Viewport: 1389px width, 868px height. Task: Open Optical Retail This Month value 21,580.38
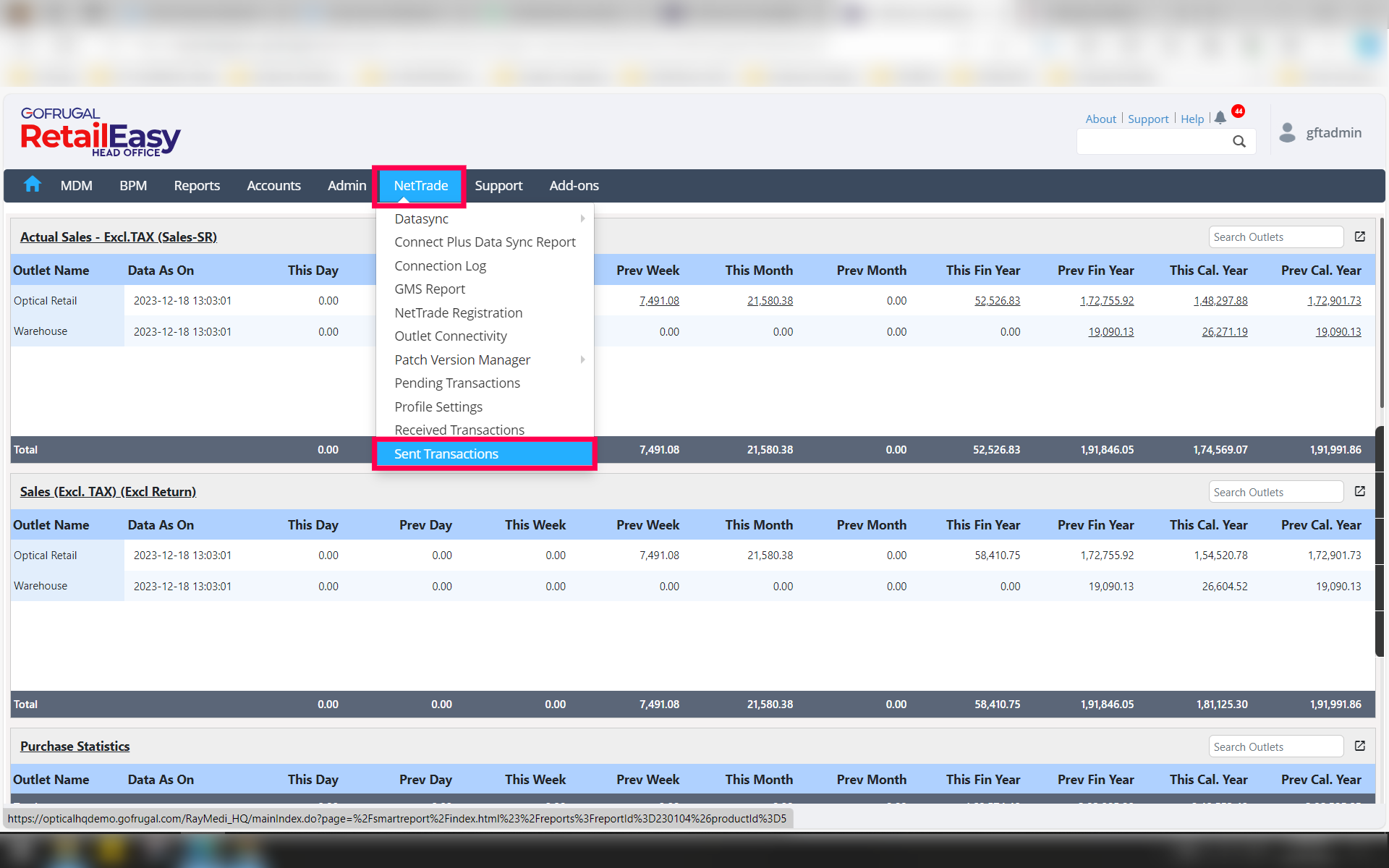(770, 301)
